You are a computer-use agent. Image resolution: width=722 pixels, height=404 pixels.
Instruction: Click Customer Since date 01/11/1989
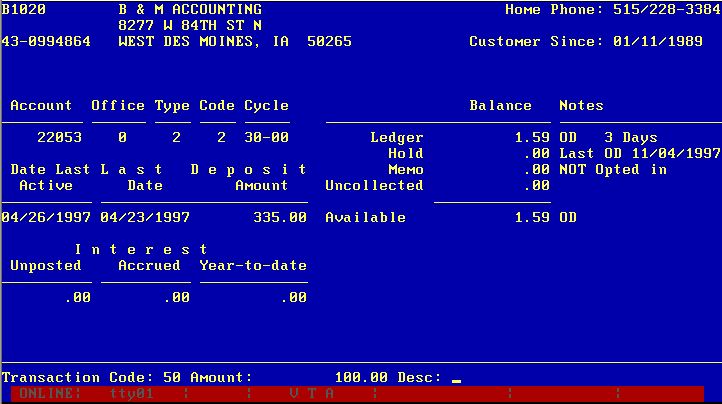pos(658,41)
